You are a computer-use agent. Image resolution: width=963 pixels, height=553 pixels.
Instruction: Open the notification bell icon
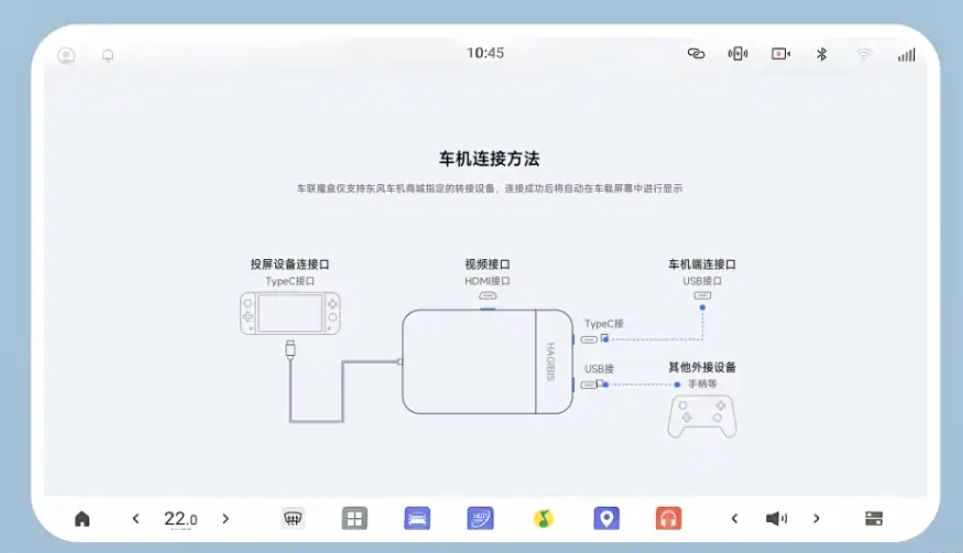[107, 56]
